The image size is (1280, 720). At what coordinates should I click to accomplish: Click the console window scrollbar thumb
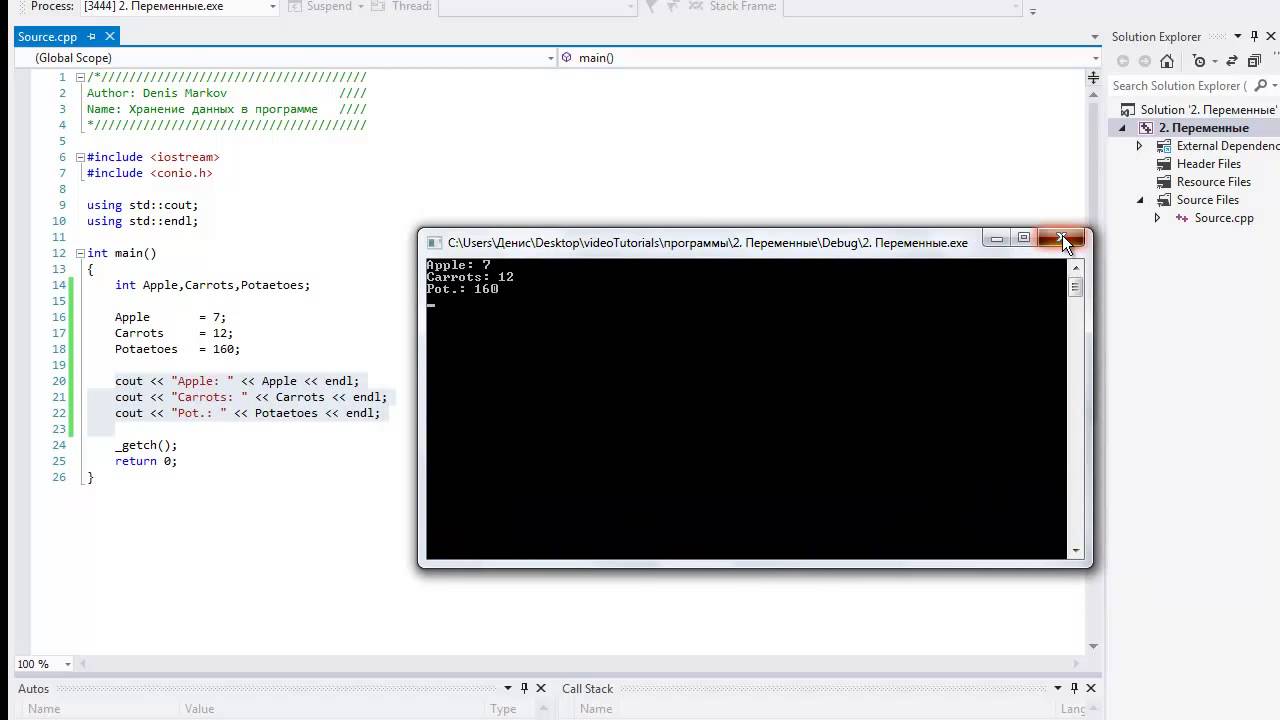1076,287
